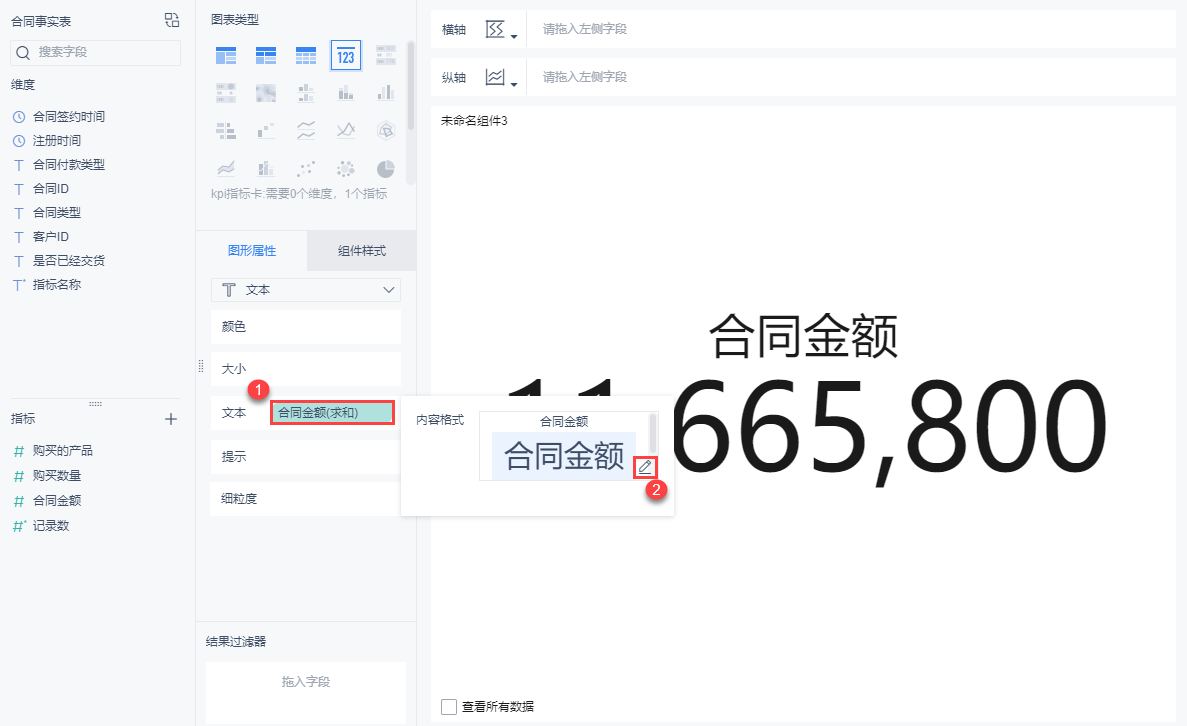Select the 是否已经交货 dimension field
The image size is (1187, 726).
(x=69, y=261)
